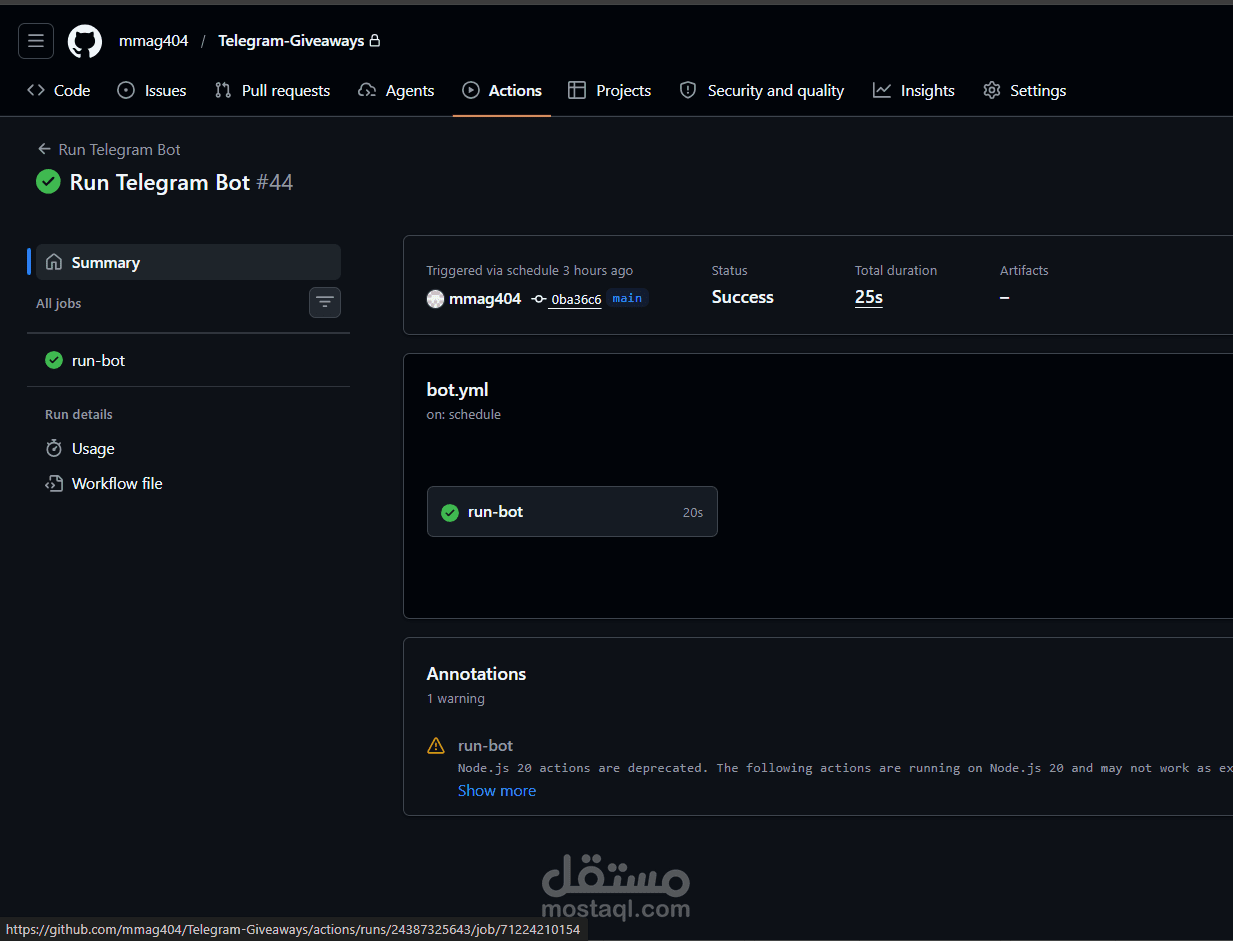Viewport: 1233px width, 941px height.
Task: Click the filter jobs button
Action: click(x=325, y=302)
